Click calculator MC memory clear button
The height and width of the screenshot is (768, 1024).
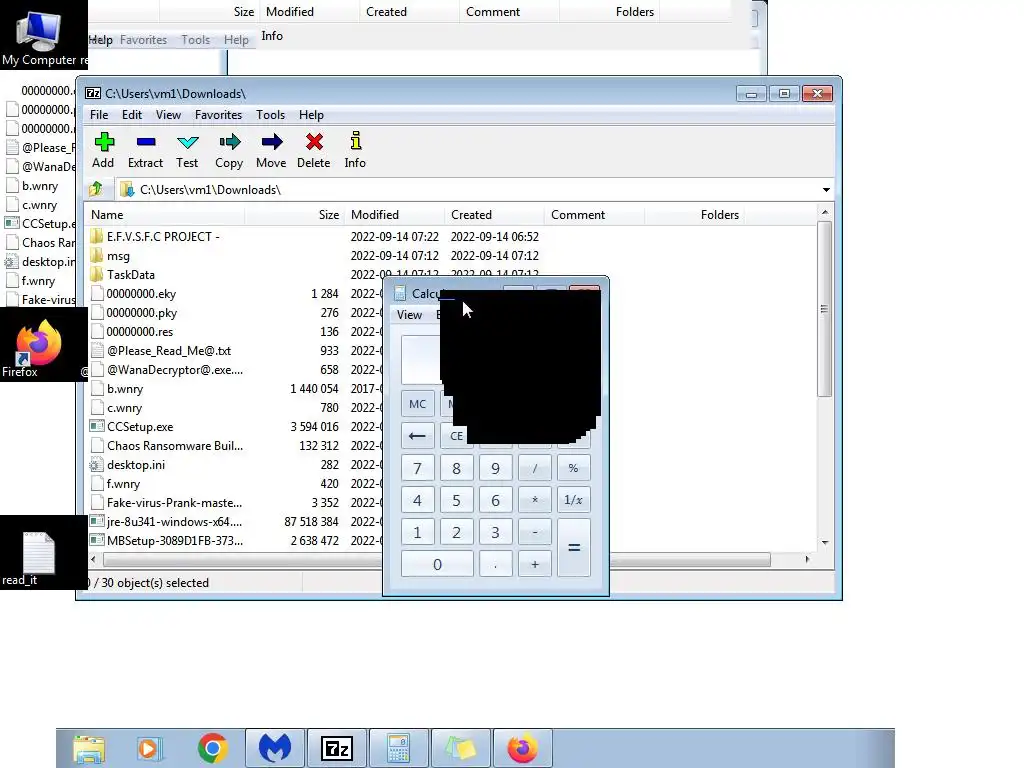(417, 404)
